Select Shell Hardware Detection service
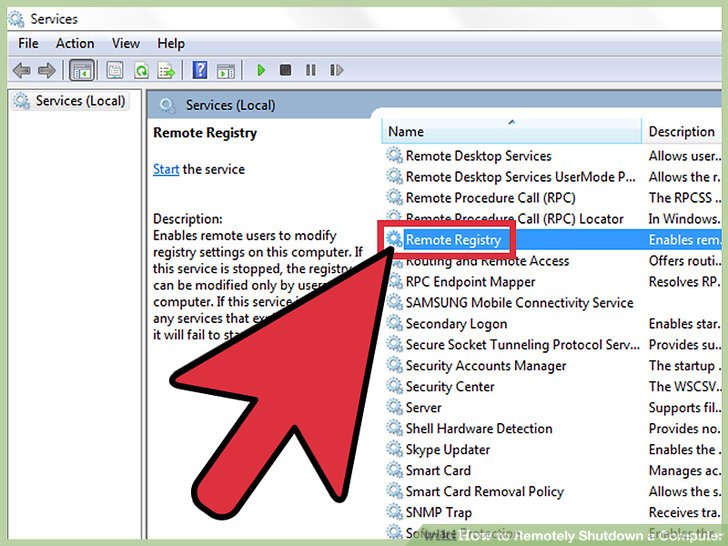 click(x=552, y=429)
